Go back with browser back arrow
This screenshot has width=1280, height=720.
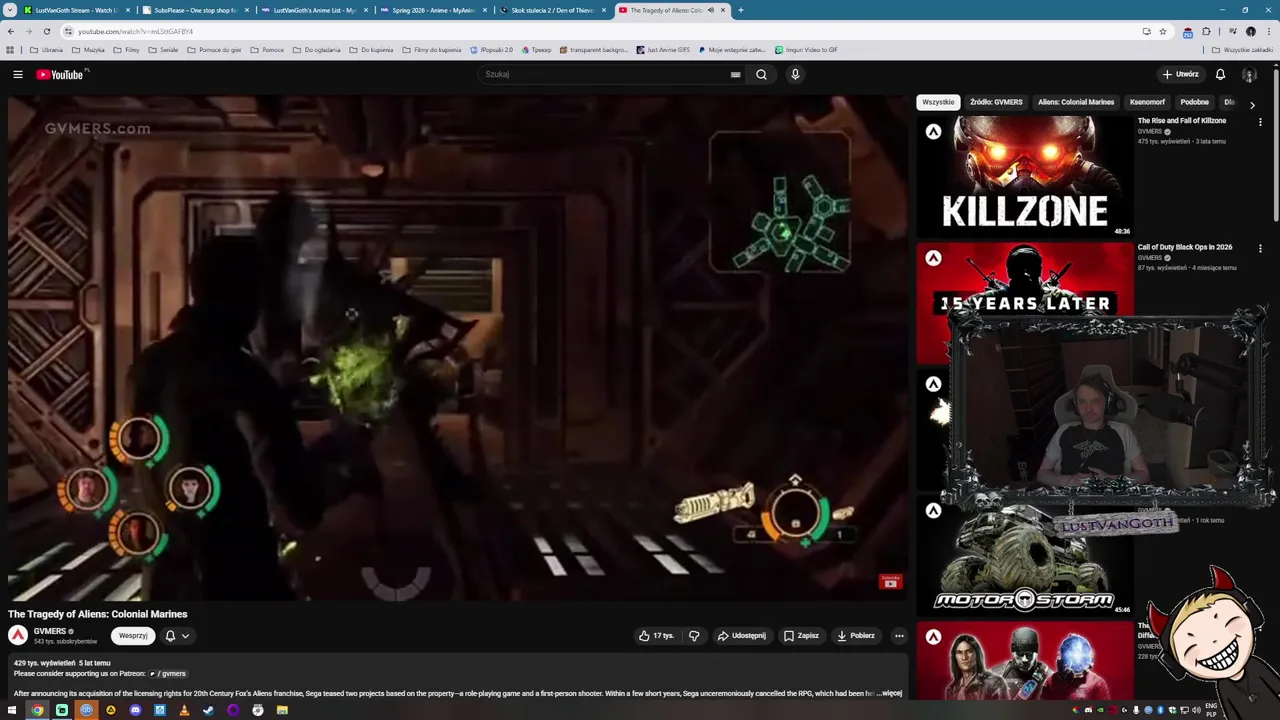(x=11, y=31)
